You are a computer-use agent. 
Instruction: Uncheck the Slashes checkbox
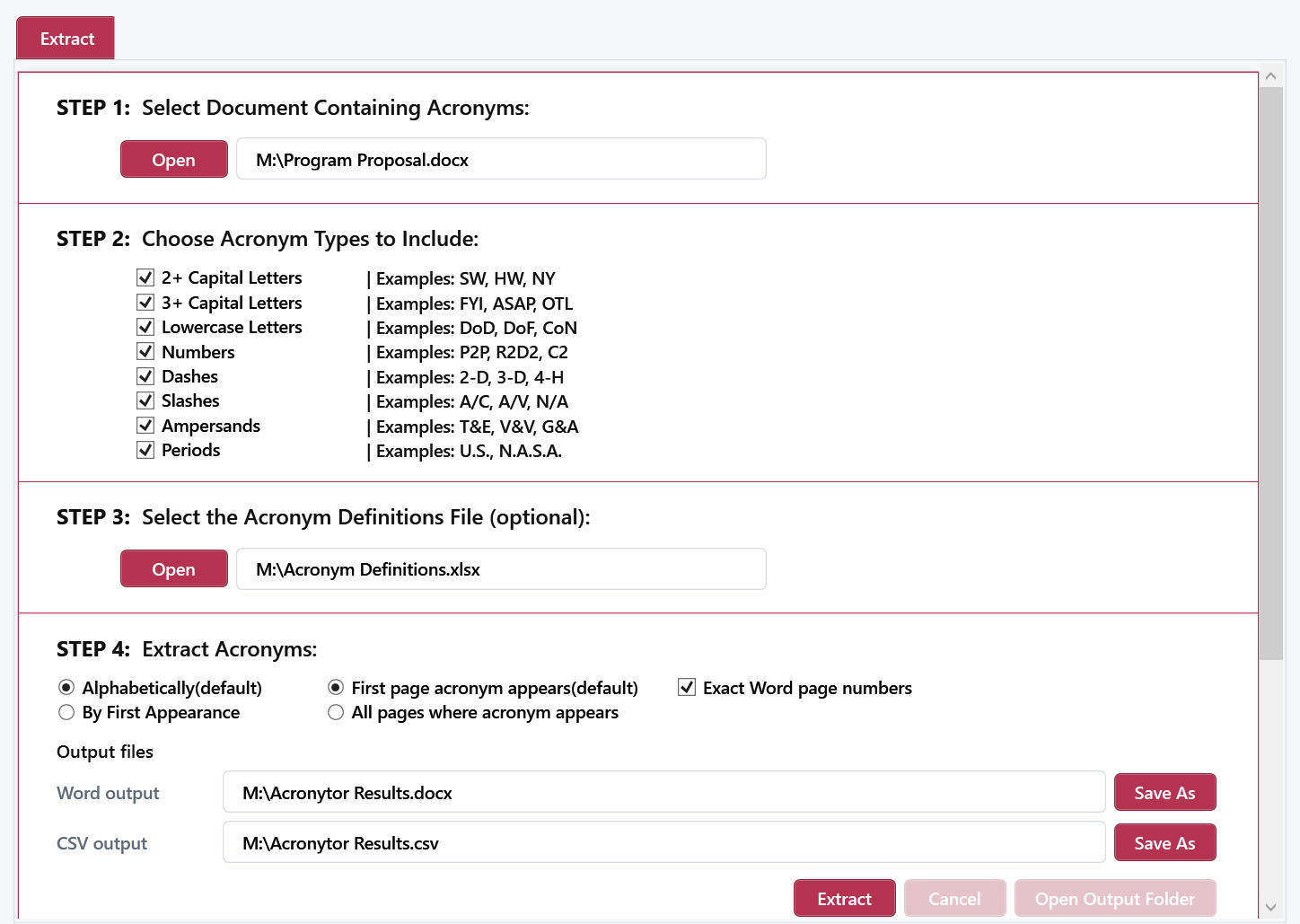(145, 400)
